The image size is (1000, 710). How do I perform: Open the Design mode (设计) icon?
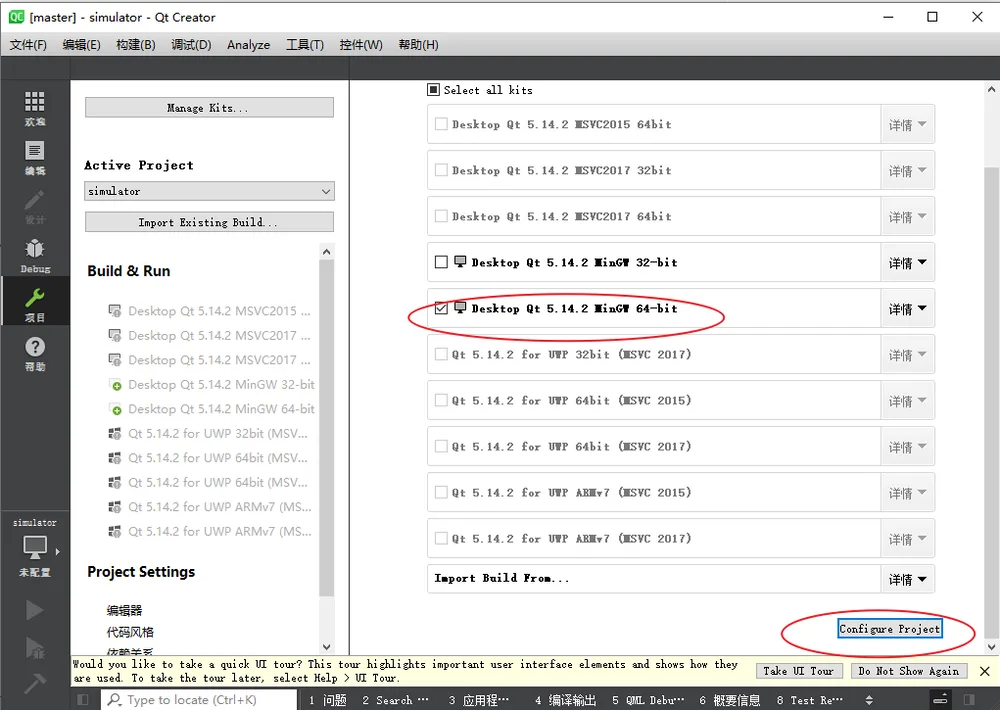pos(34,207)
